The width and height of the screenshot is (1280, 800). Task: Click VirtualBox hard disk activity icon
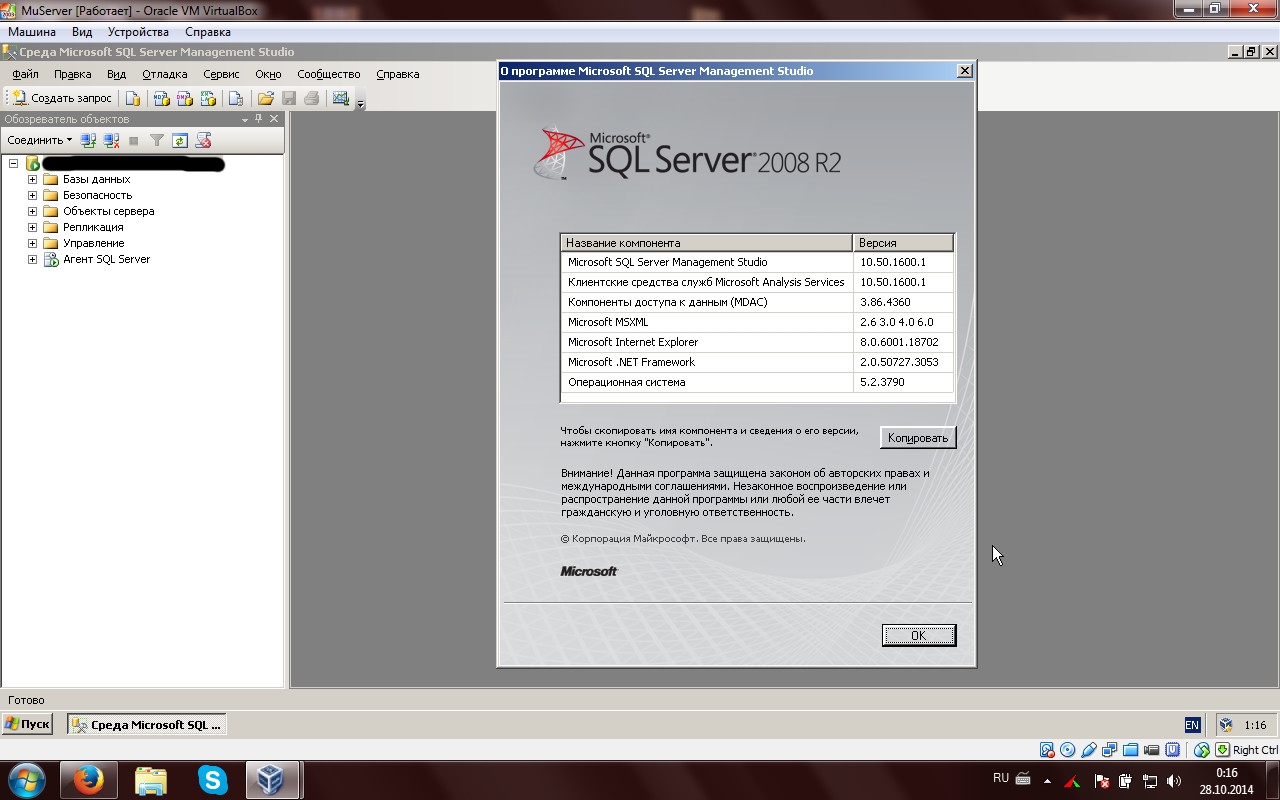(1047, 750)
